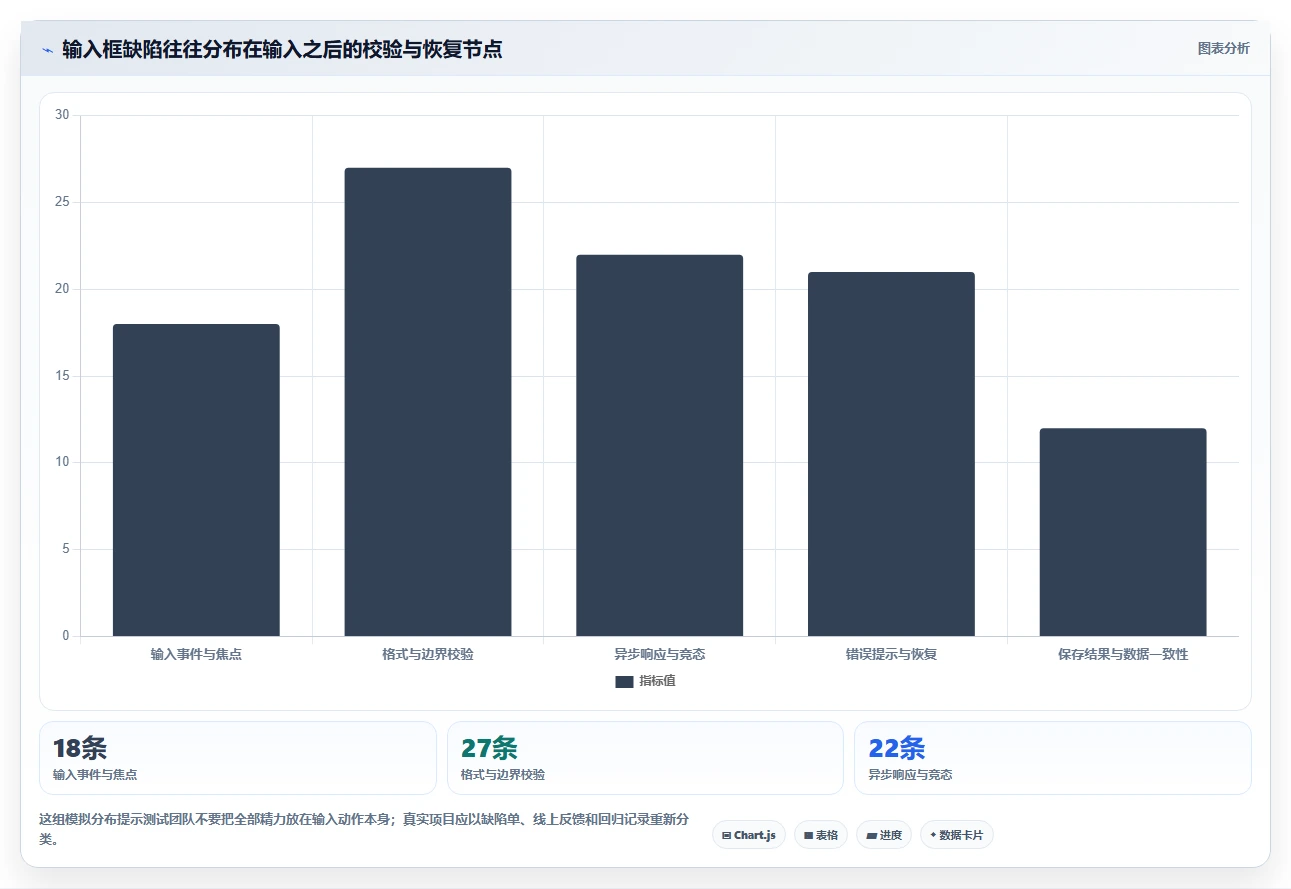
Task: Click the green 27条 stat card value
Action: (489, 748)
